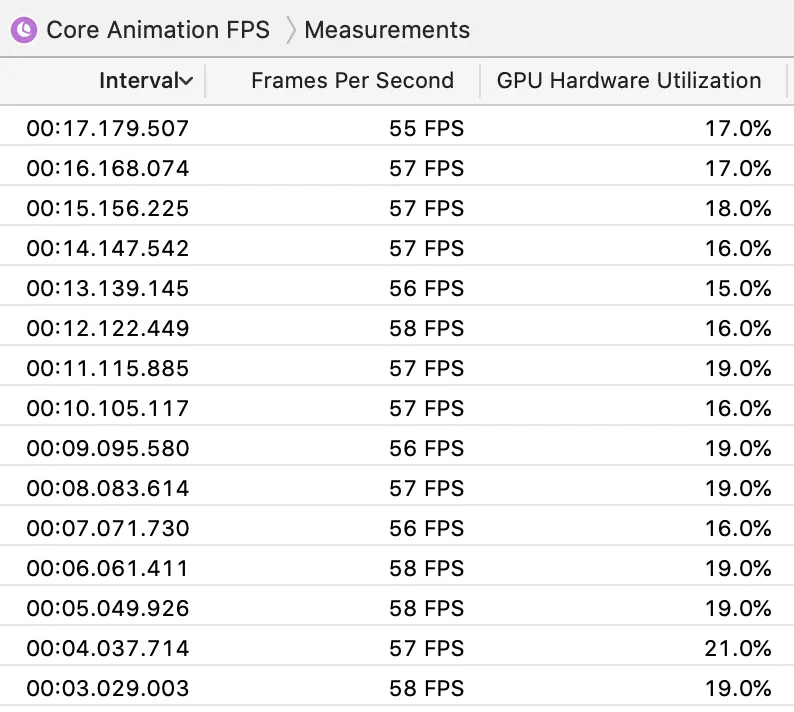Open the Measurements breadcrumb item
Image resolution: width=794 pixels, height=712 pixels.
[x=386, y=30]
